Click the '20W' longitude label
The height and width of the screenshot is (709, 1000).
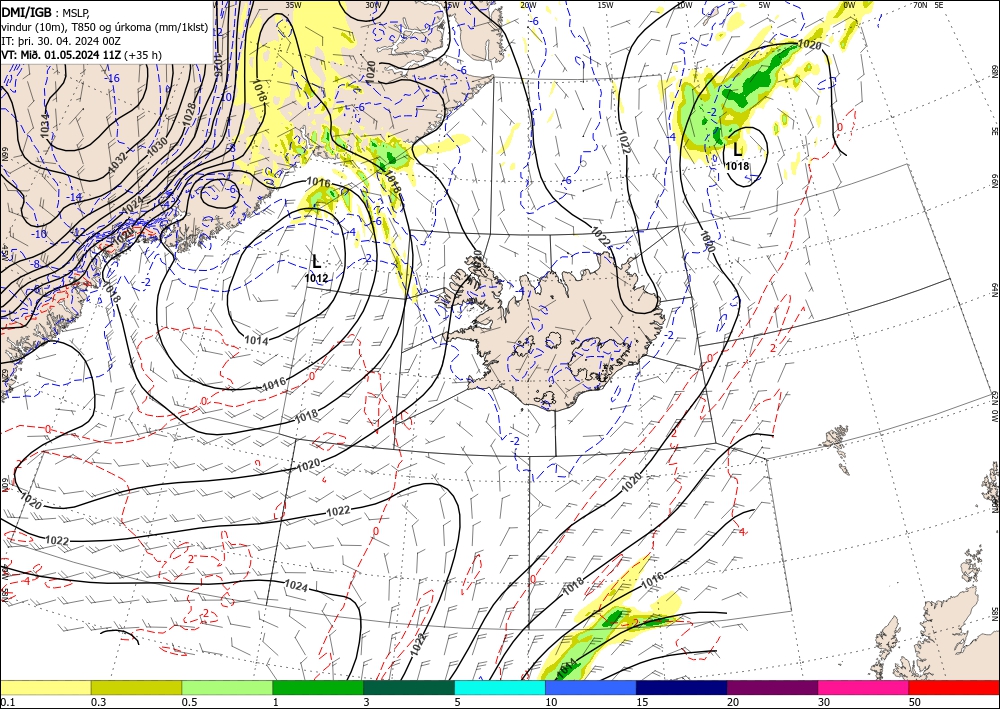[528, 4]
